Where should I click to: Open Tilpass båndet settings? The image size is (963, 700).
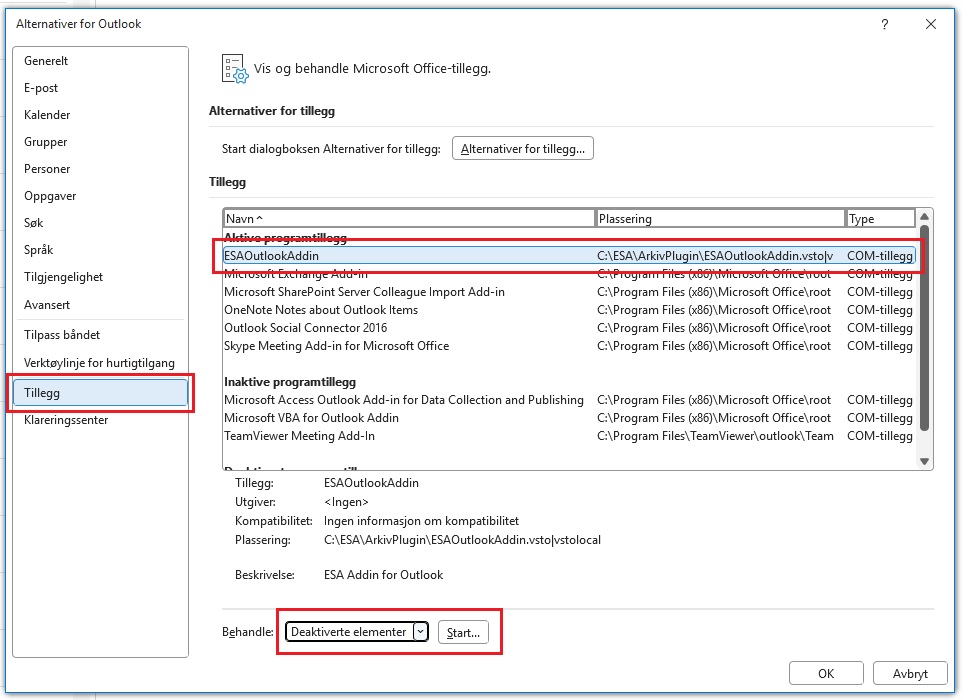(x=101, y=335)
